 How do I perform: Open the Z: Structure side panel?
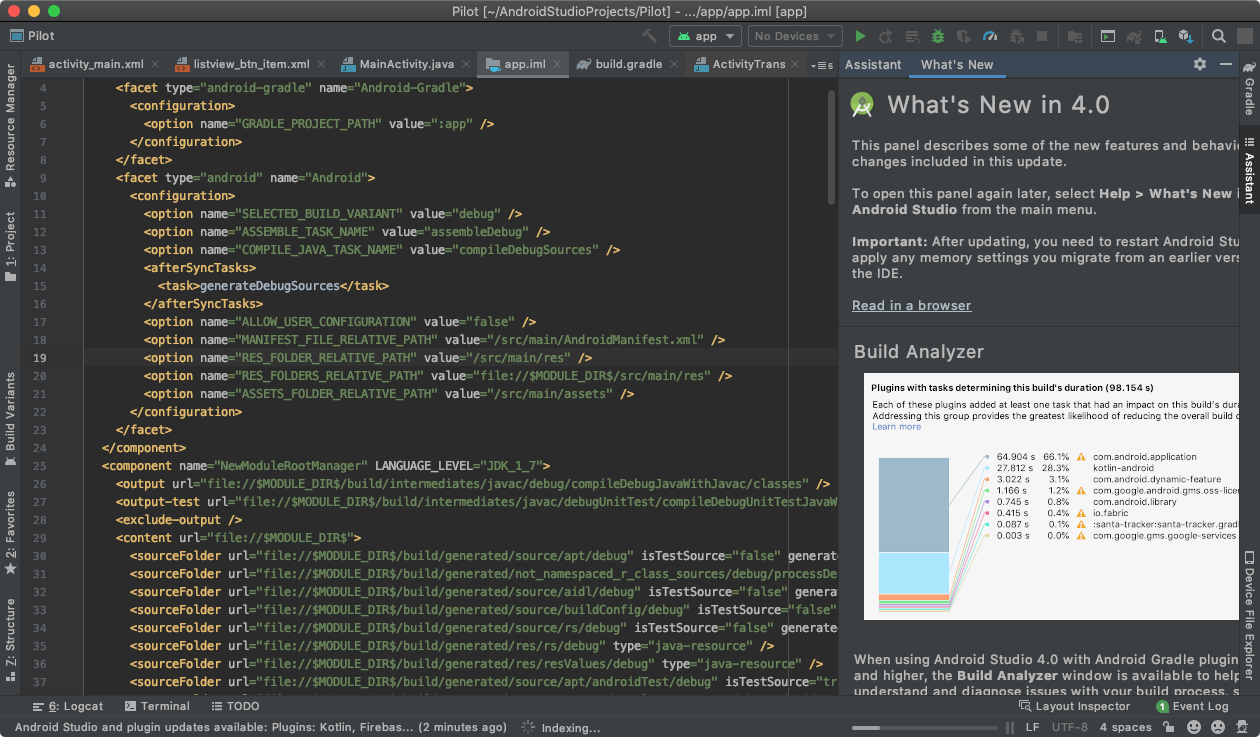click(x=10, y=640)
